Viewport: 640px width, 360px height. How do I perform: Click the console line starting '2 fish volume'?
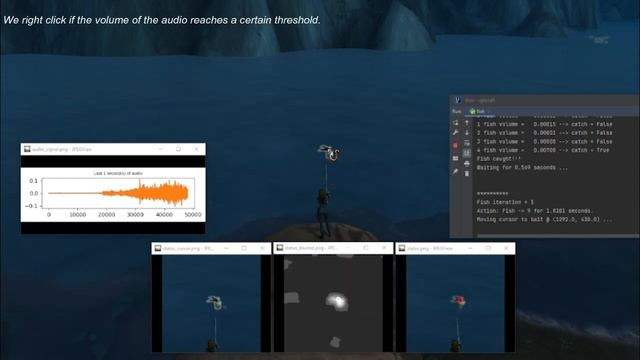(544, 133)
